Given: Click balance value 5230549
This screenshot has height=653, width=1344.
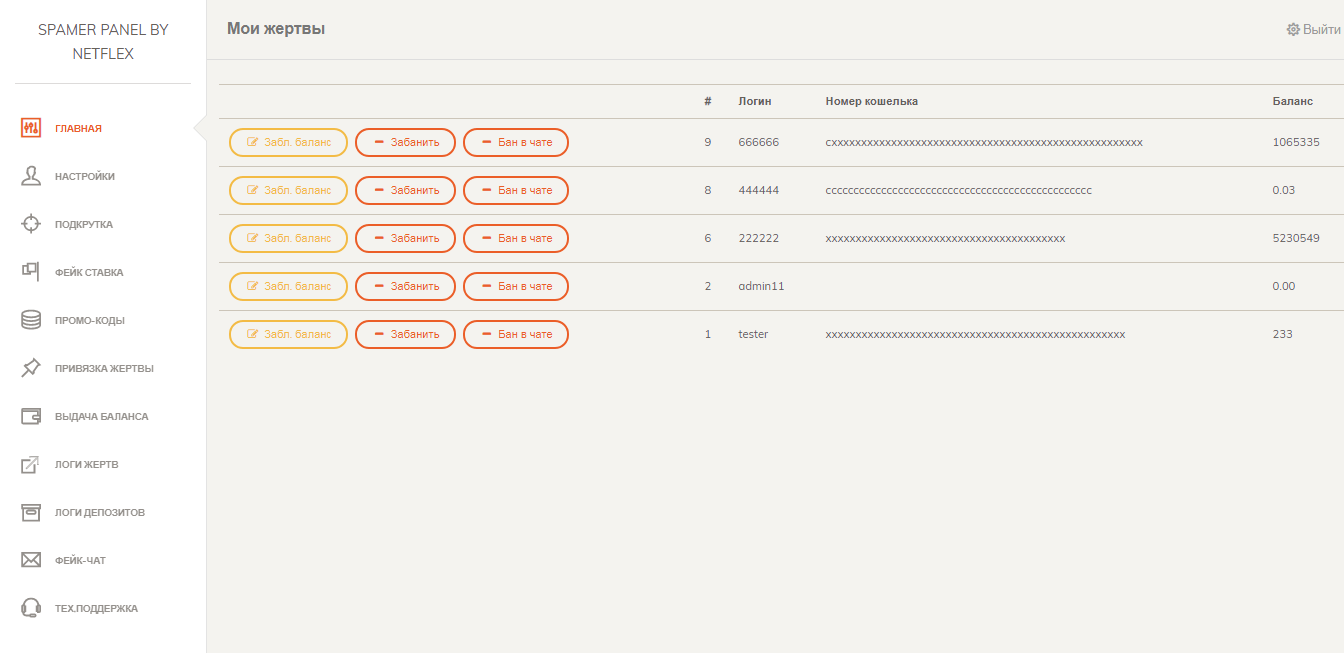Looking at the screenshot, I should tap(1296, 238).
